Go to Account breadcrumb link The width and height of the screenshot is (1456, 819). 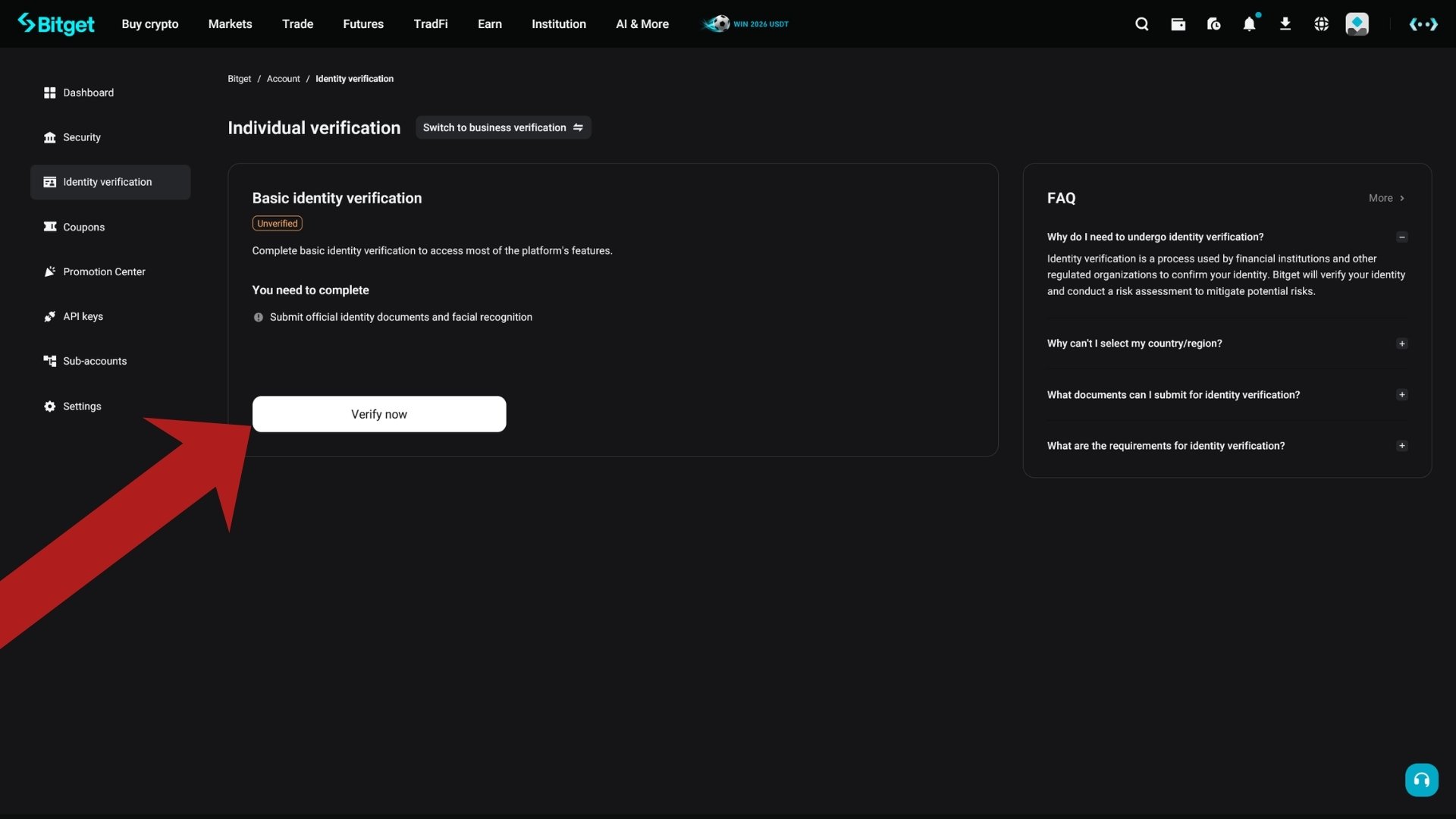click(283, 79)
